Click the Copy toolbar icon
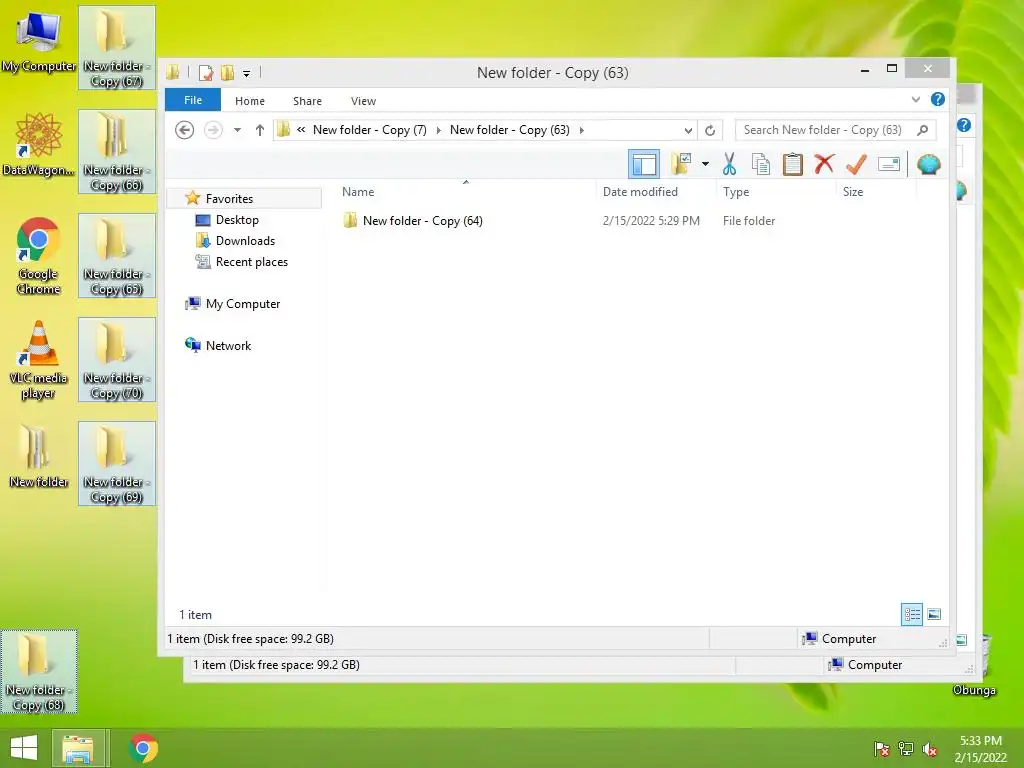This screenshot has height=768, width=1024. tap(761, 164)
